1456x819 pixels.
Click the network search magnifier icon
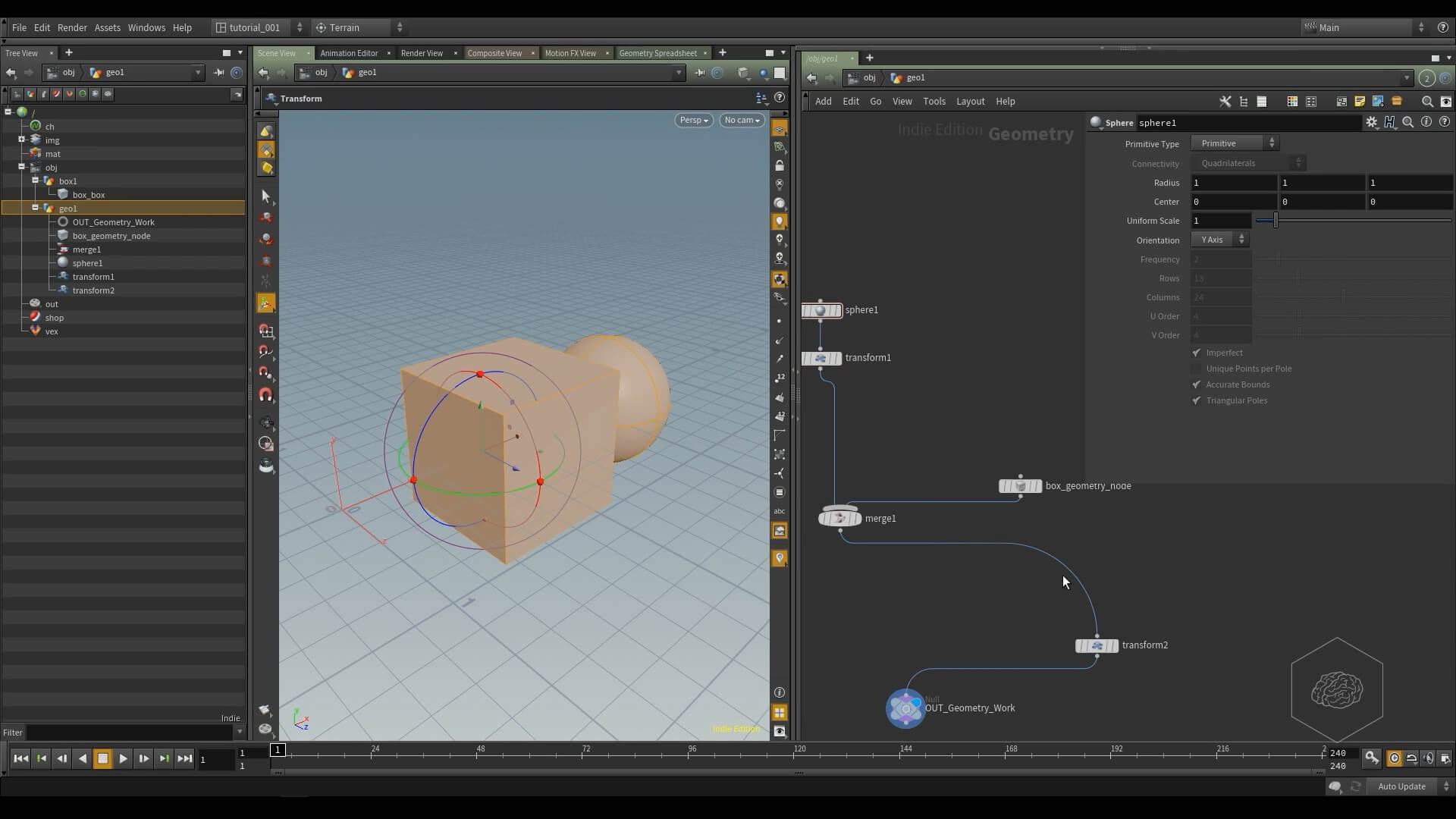pyautogui.click(x=1426, y=102)
